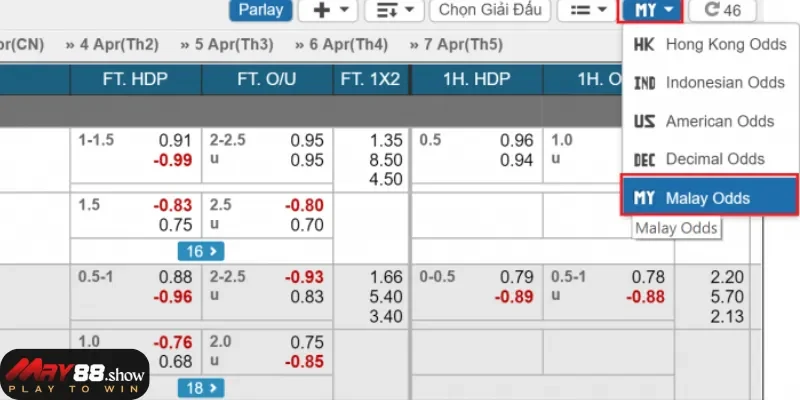Pick FT HDP odds -0.99

[x=173, y=160]
